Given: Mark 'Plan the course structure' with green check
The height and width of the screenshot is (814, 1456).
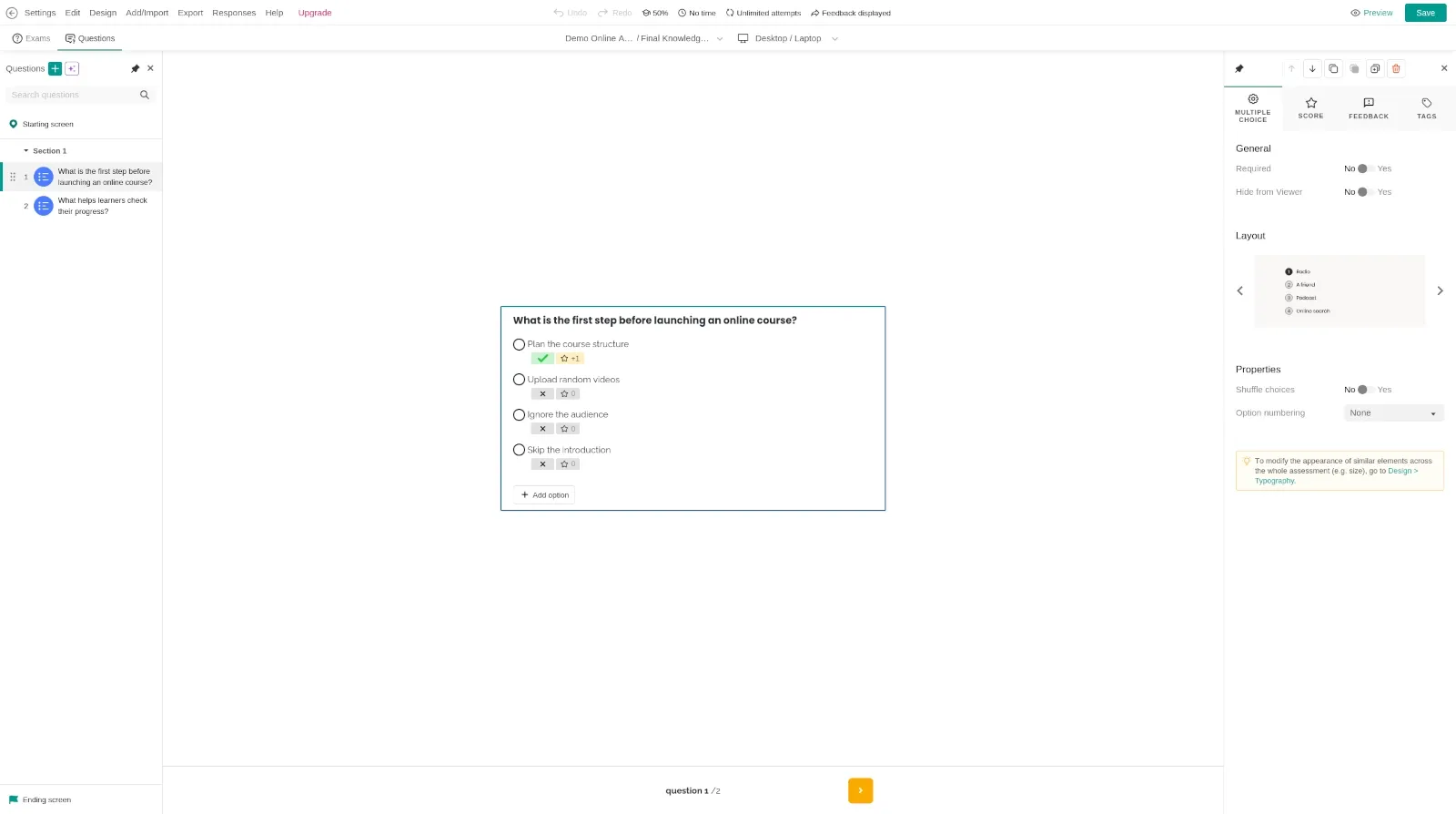Looking at the screenshot, I should pyautogui.click(x=542, y=359).
